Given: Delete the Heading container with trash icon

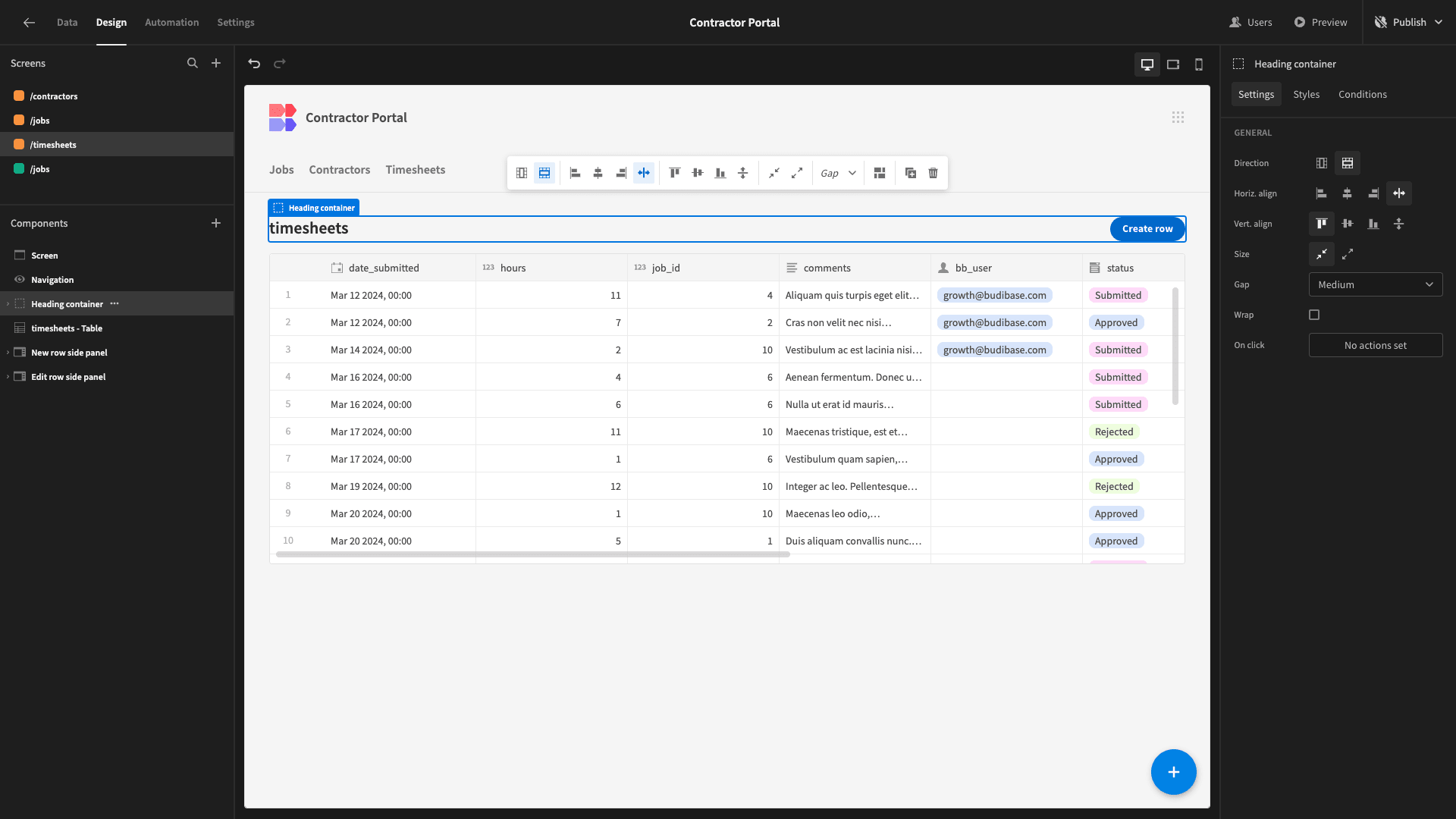Looking at the screenshot, I should 934,174.
